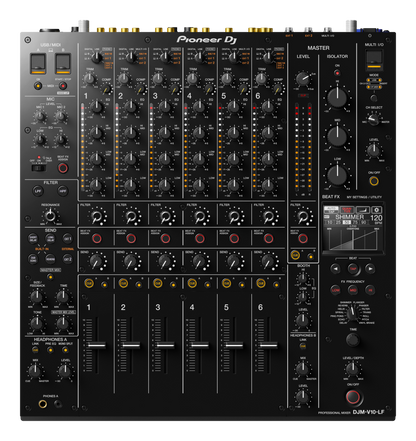Toggle the MULTI I/O ON/OFF button
Image resolution: width=416 pixels, height=441 pixels.
pyautogui.click(x=374, y=181)
